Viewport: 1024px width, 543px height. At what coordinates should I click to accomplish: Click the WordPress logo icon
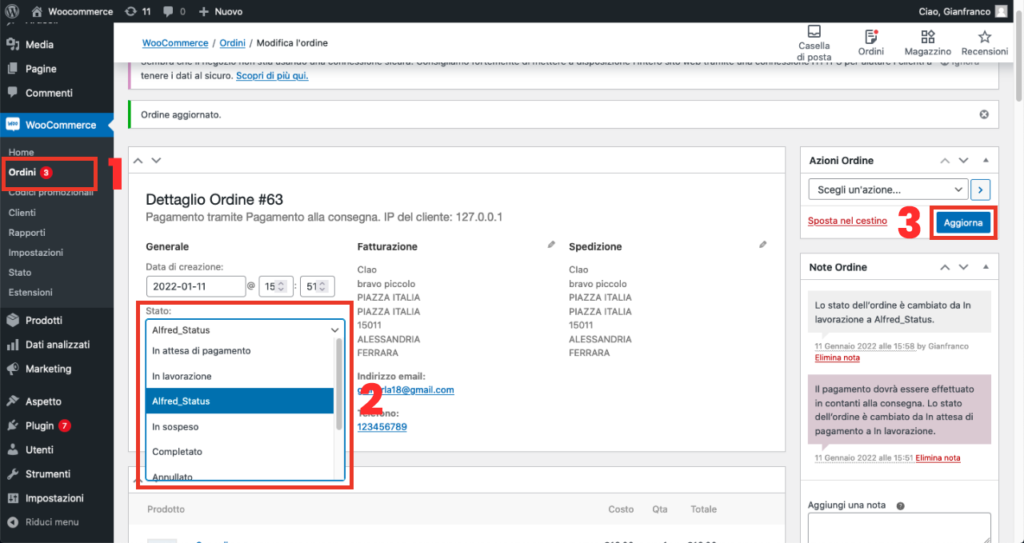(x=12, y=11)
